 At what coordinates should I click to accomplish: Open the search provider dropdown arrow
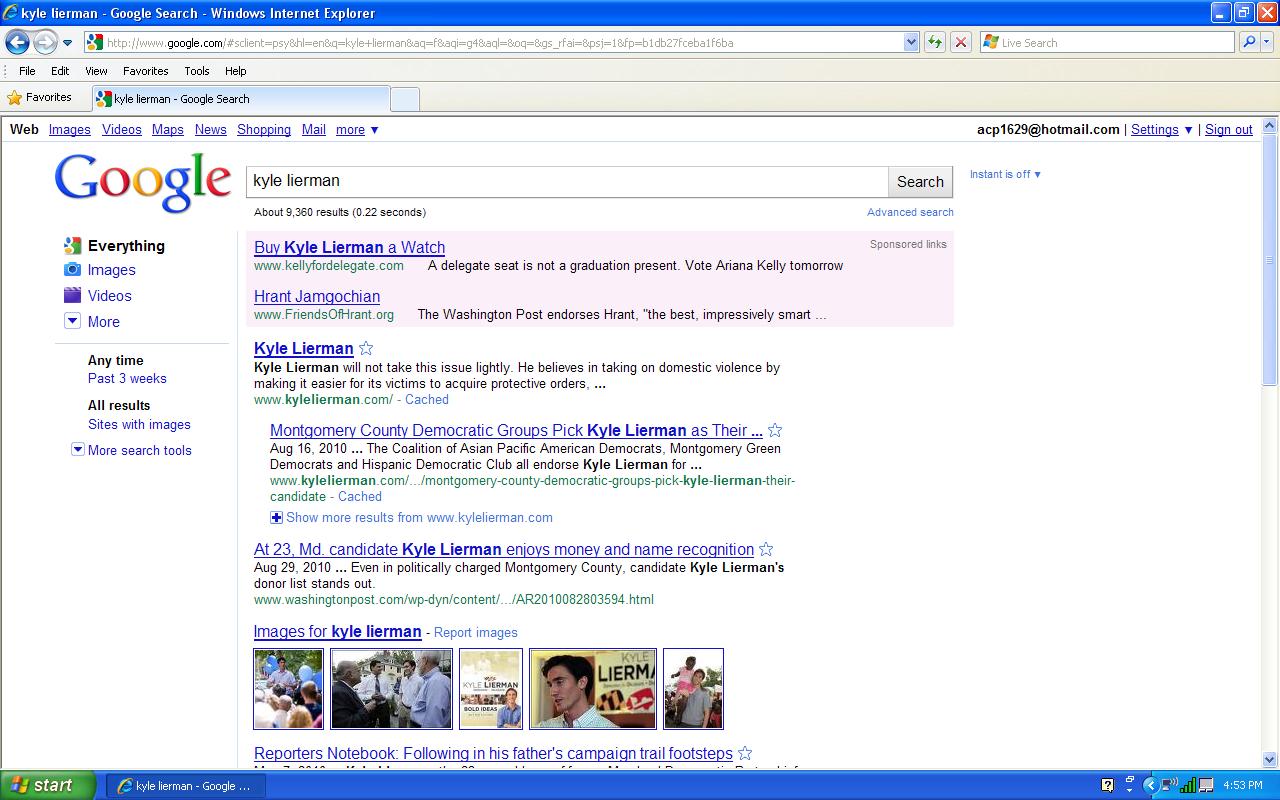point(1267,42)
